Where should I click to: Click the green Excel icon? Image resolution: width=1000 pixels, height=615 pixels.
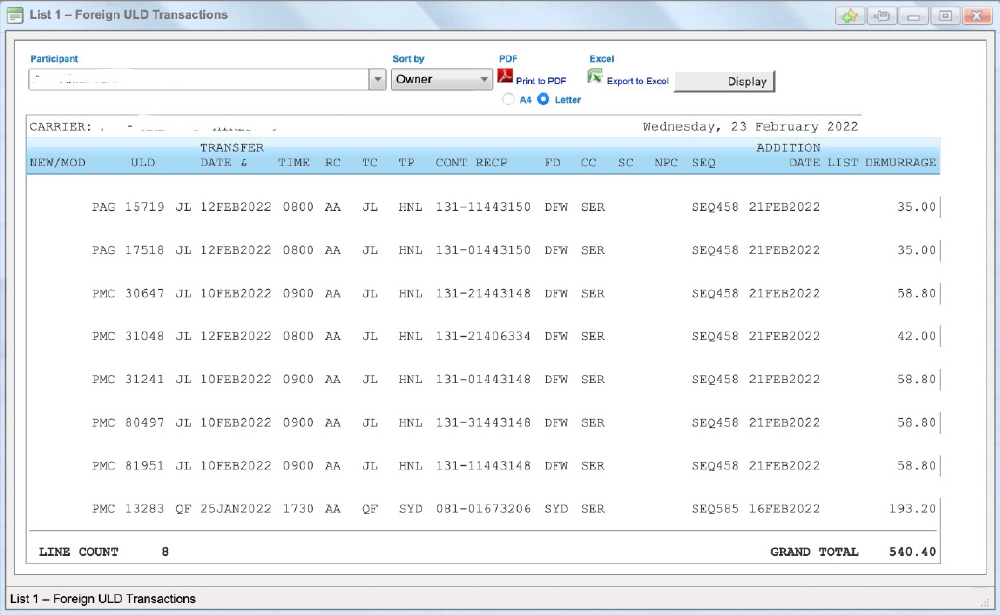pyautogui.click(x=595, y=77)
